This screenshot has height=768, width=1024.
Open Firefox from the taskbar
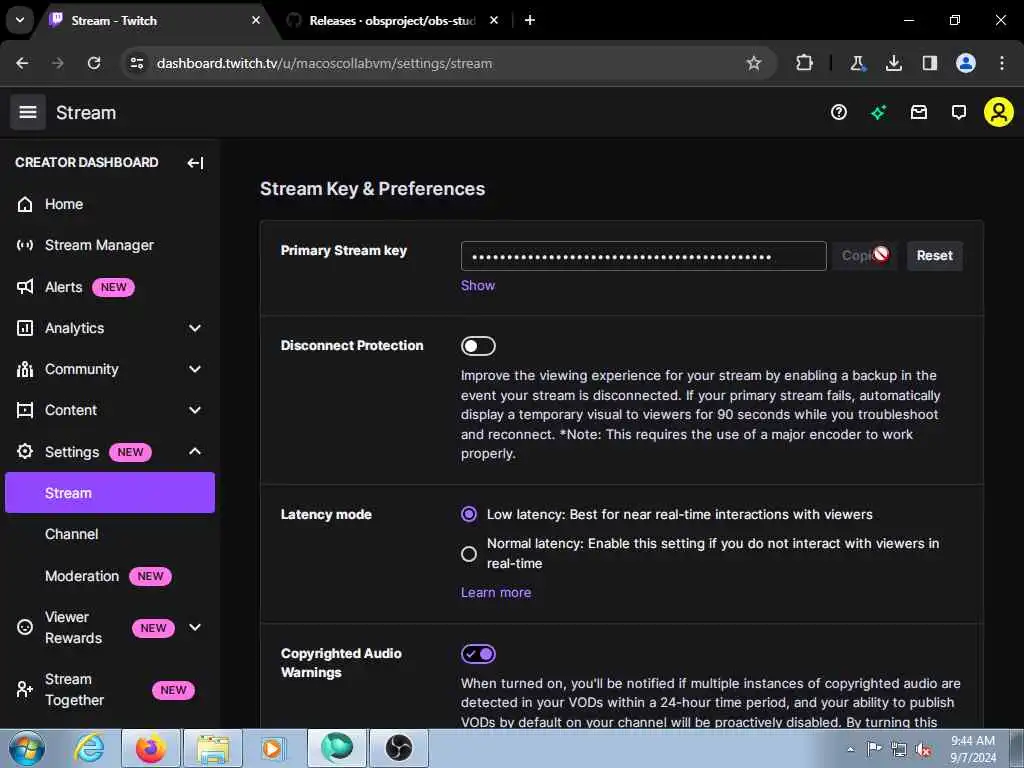click(x=150, y=748)
